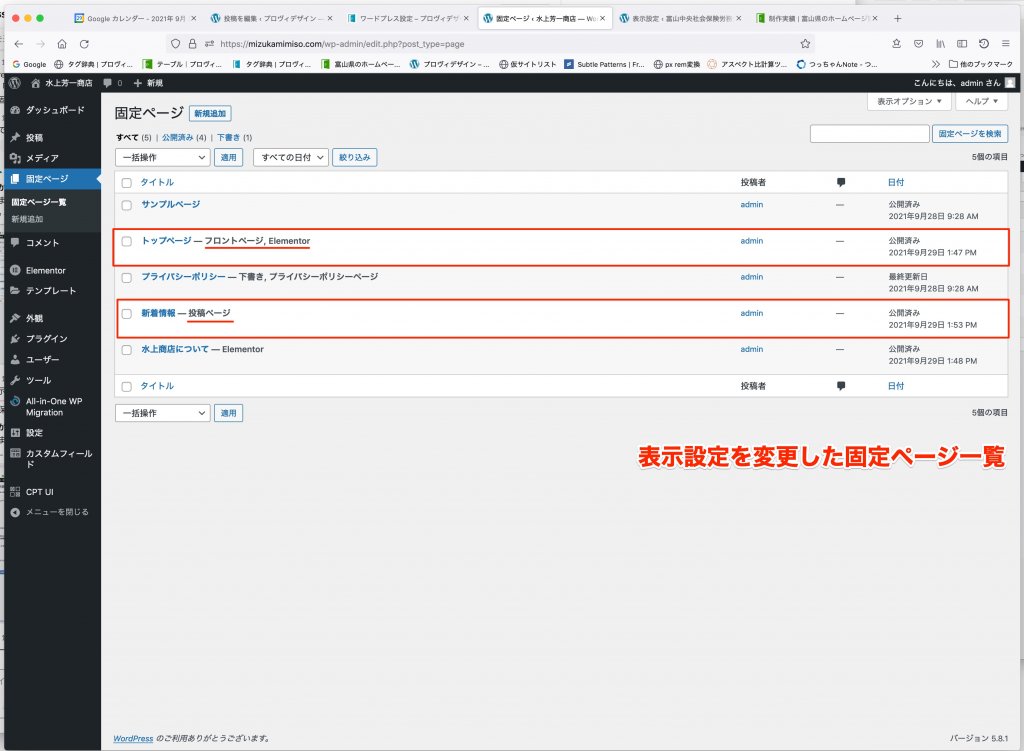Screen dimensions: 1024x751
Task: Open CPT UI in the sidebar
Action: 40,491
